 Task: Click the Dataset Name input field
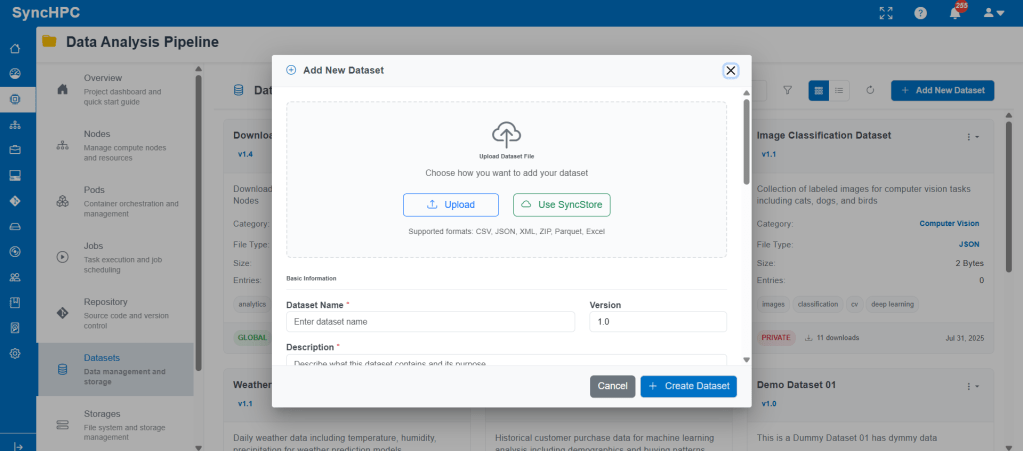(430, 322)
